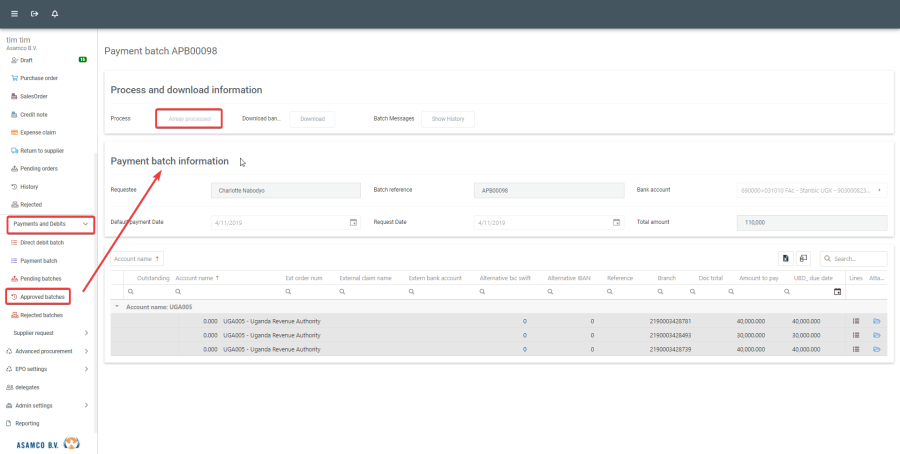Click the logout icon in top bar
900x454 pixels.
click(34, 14)
